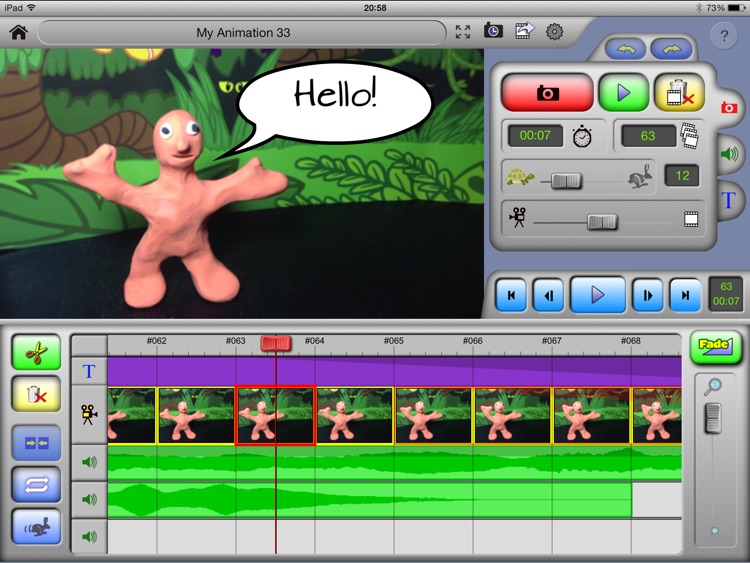The height and width of the screenshot is (563, 750).
Task: Mute the first audio track
Action: point(89,462)
